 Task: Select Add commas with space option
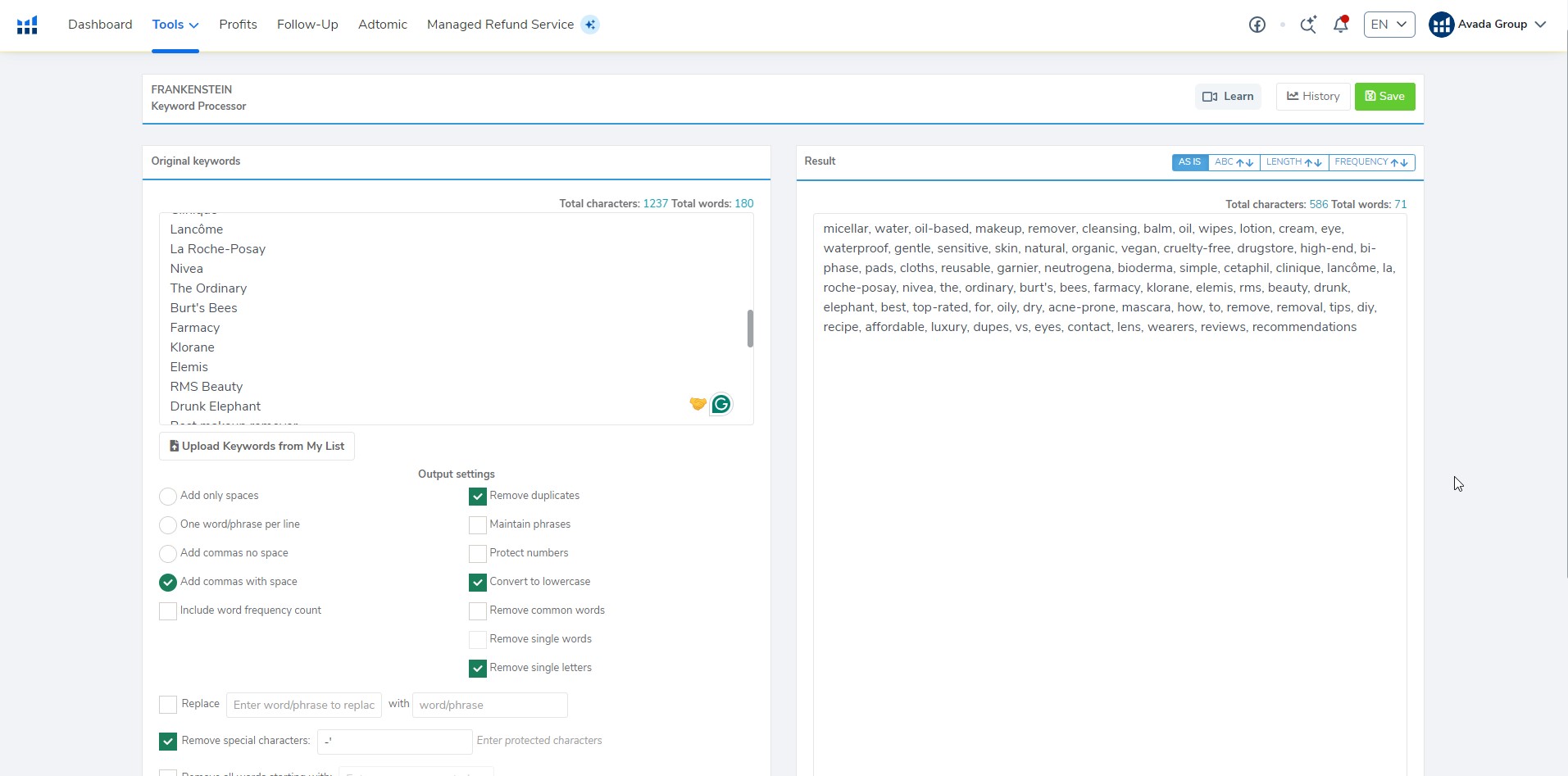click(x=168, y=583)
